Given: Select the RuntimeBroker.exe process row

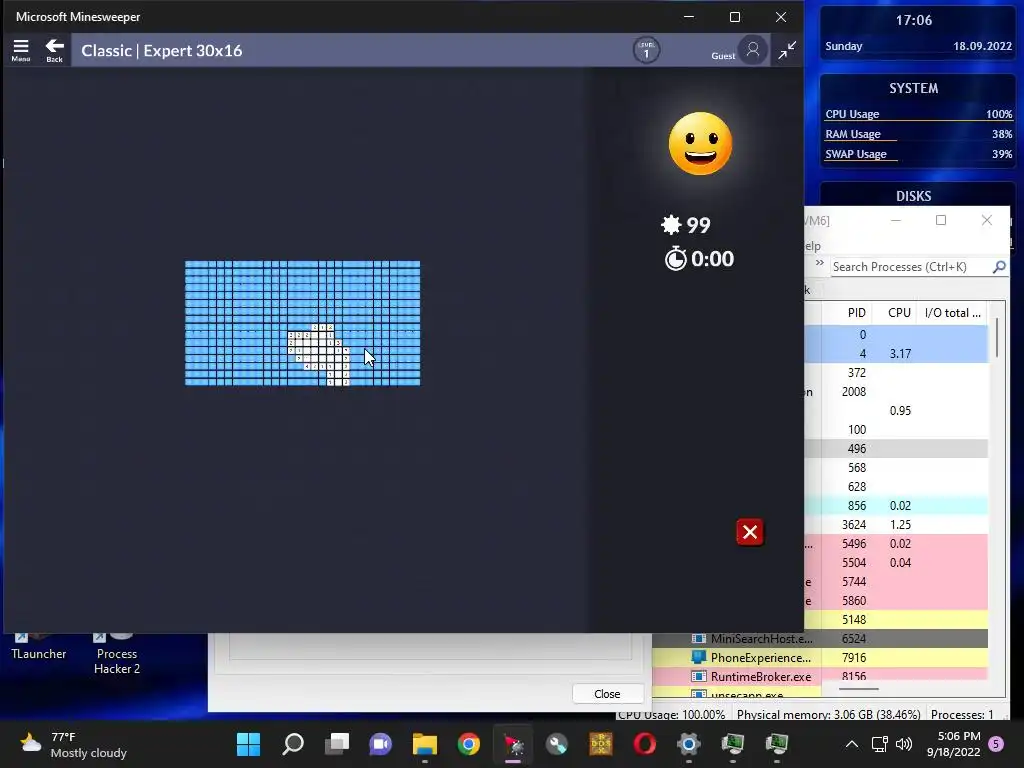Looking at the screenshot, I should 820,676.
